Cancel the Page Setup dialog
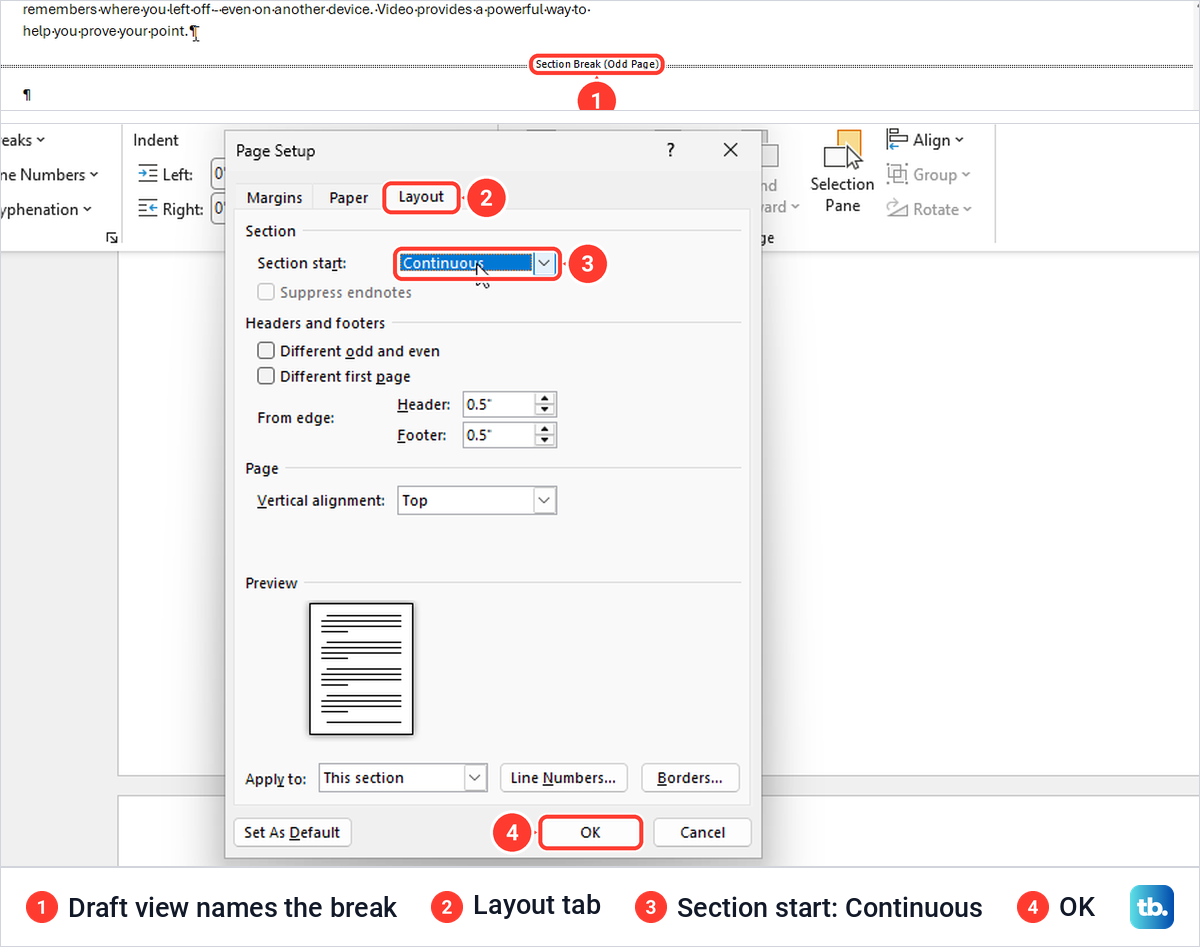 pyautogui.click(x=702, y=832)
